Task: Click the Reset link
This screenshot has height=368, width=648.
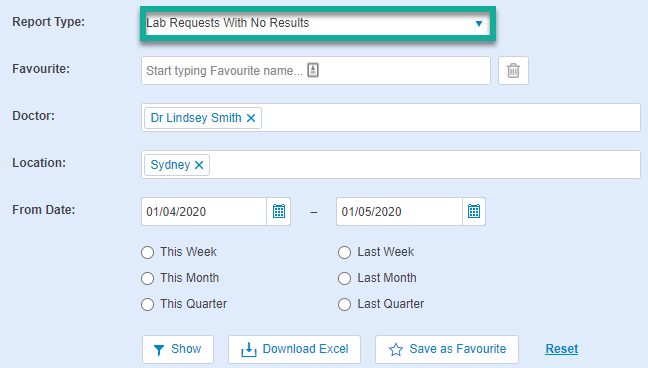Action: coord(562,349)
